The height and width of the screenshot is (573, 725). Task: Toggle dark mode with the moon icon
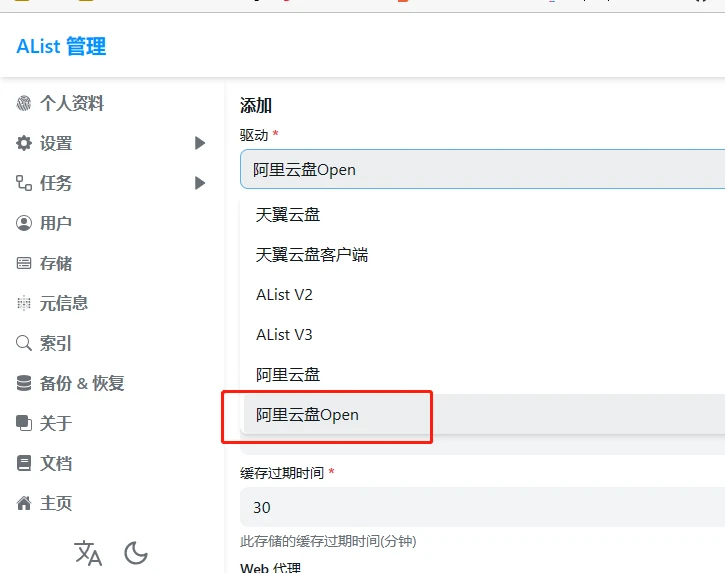pyautogui.click(x=136, y=553)
